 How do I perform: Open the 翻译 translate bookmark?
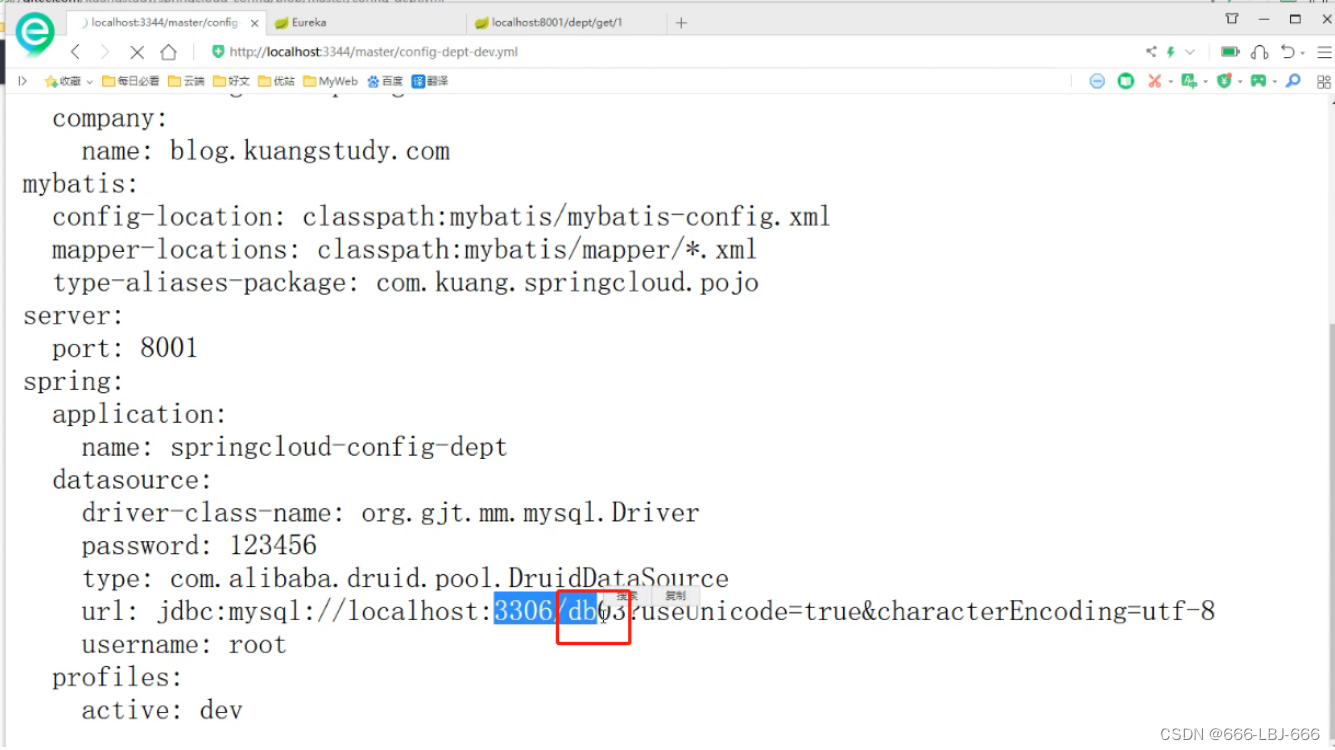tap(430, 81)
